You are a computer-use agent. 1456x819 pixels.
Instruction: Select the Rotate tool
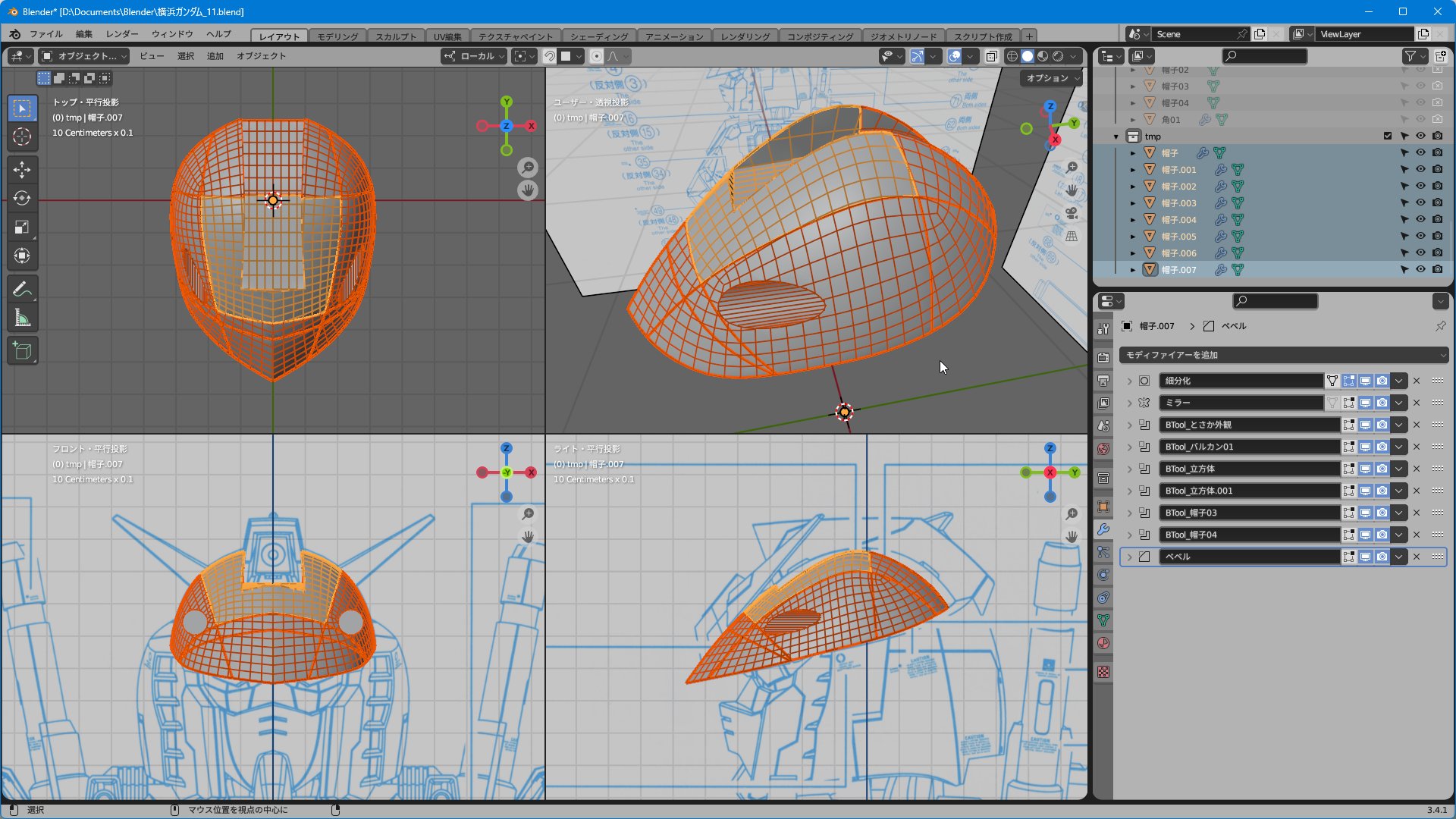click(22, 199)
